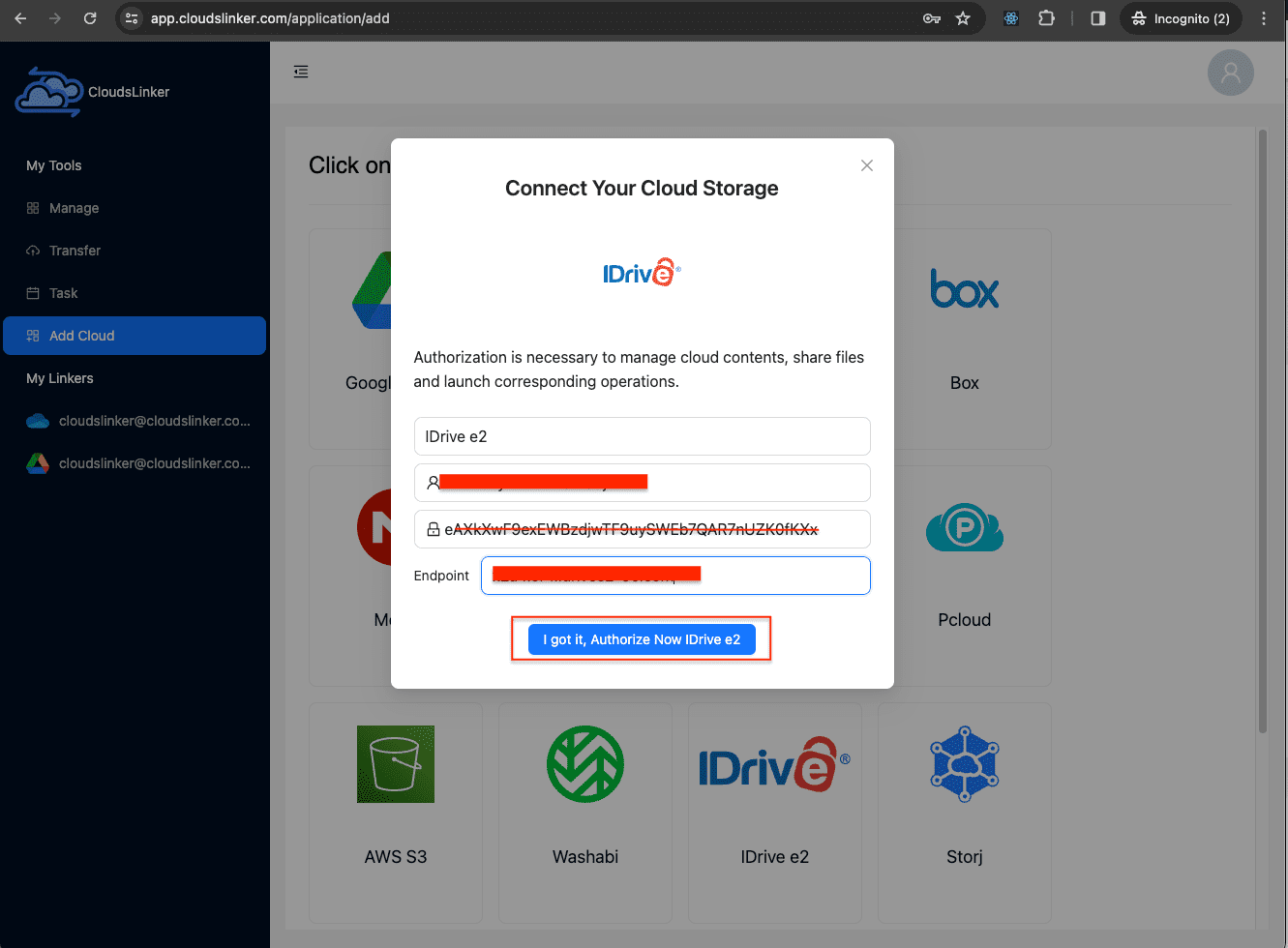Image resolution: width=1288 pixels, height=948 pixels.
Task: Click the Manage grid icon
Action: 33,208
